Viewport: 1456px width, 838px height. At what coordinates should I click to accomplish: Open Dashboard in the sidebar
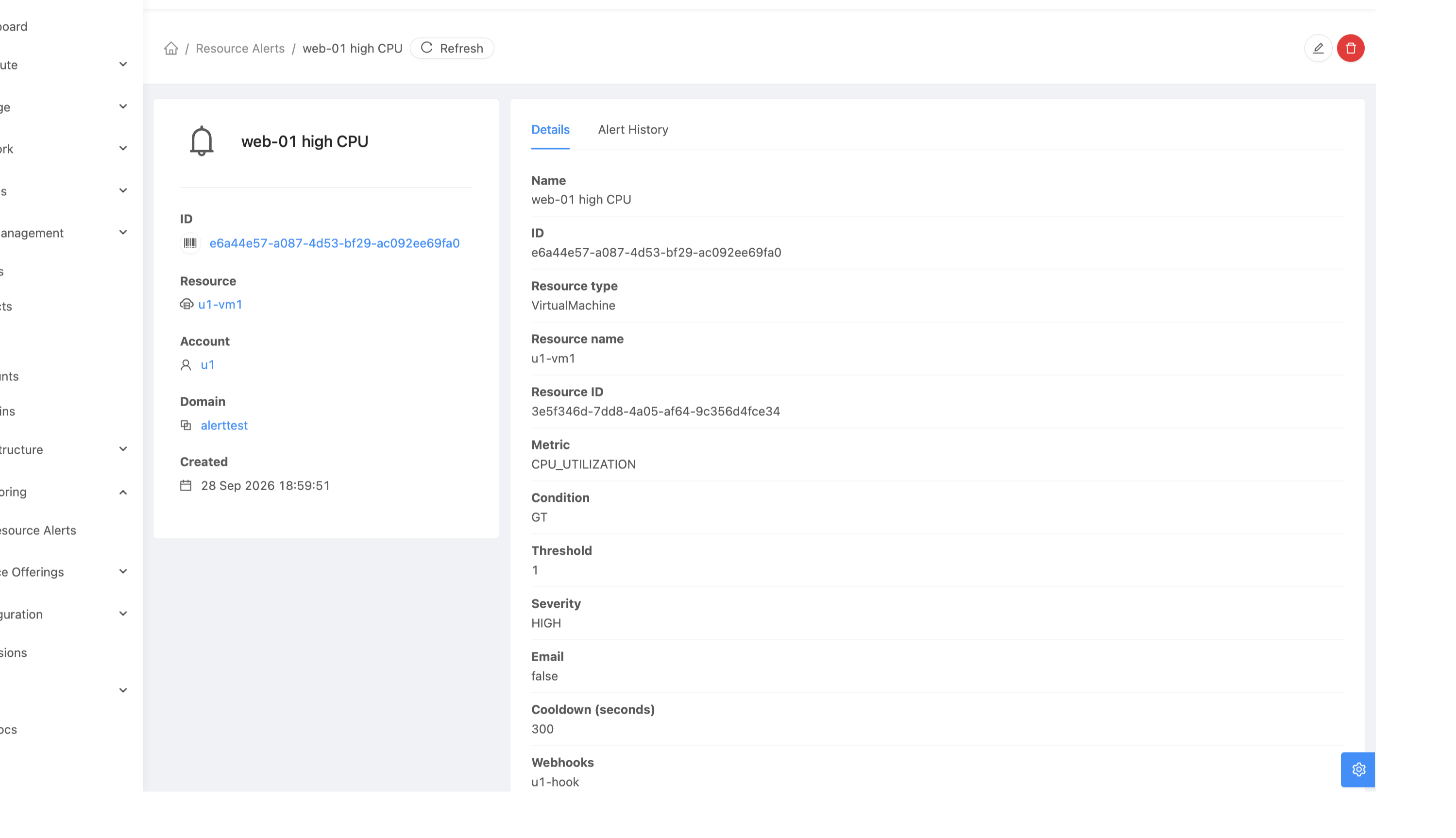[14, 26]
